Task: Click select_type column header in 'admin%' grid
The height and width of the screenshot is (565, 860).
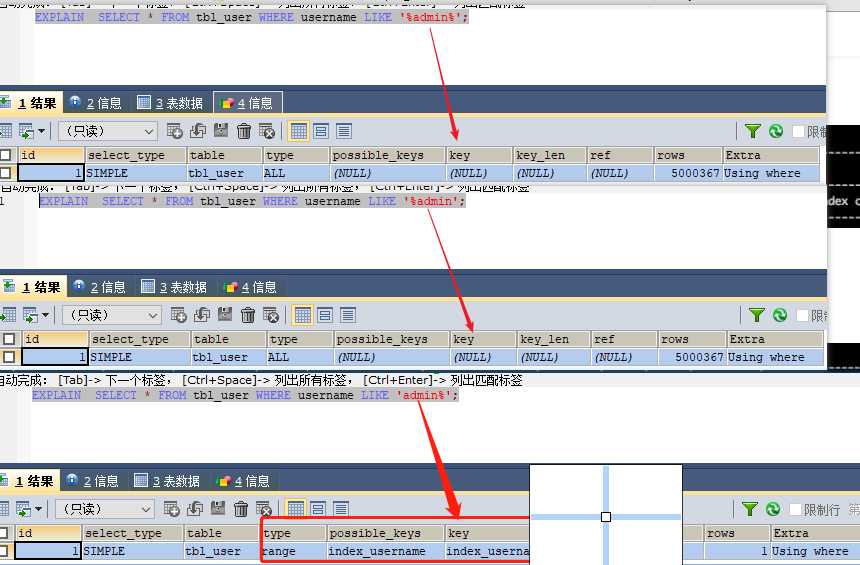Action: tap(133, 533)
